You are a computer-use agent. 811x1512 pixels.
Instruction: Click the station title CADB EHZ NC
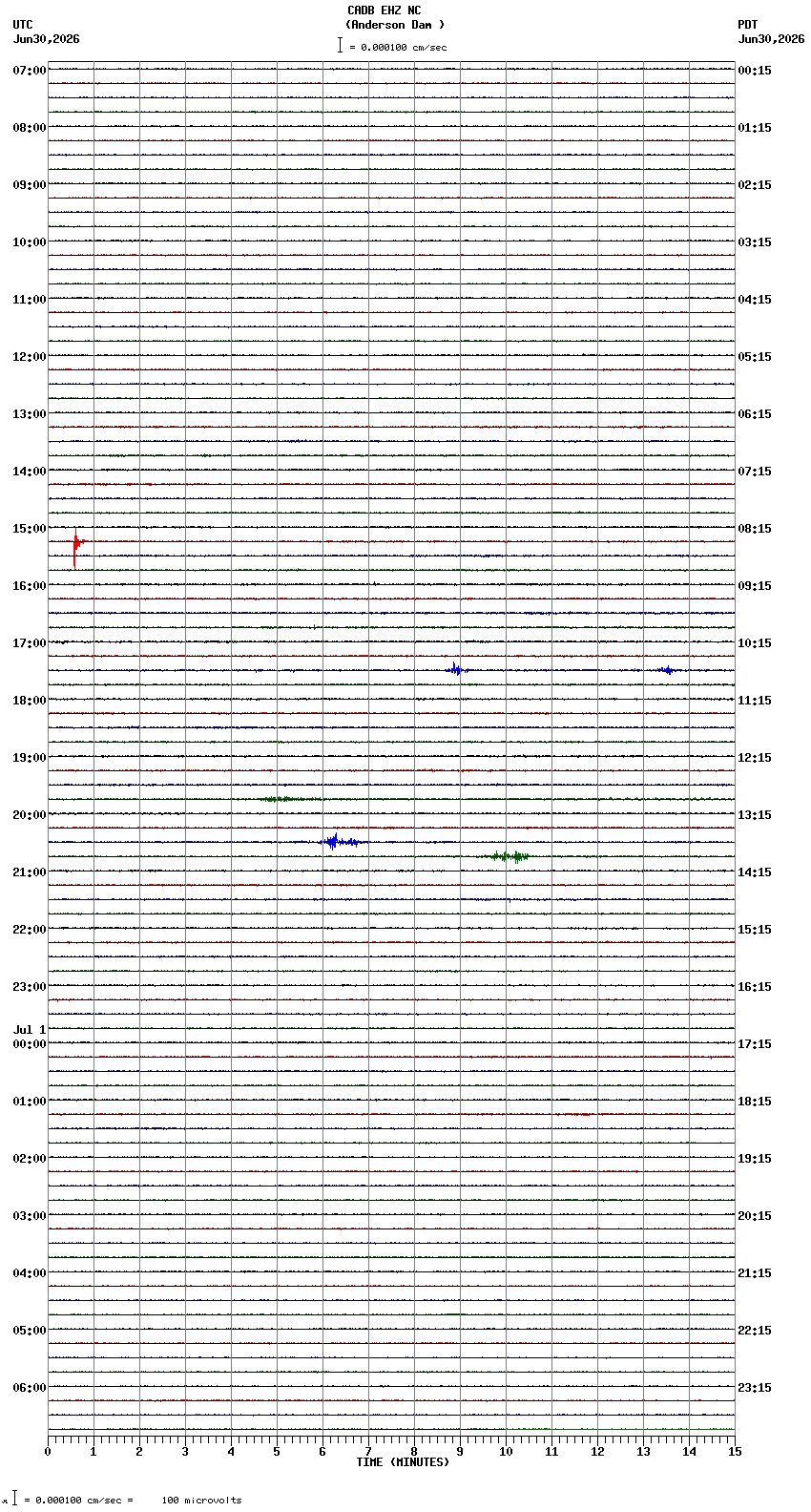[x=384, y=10]
